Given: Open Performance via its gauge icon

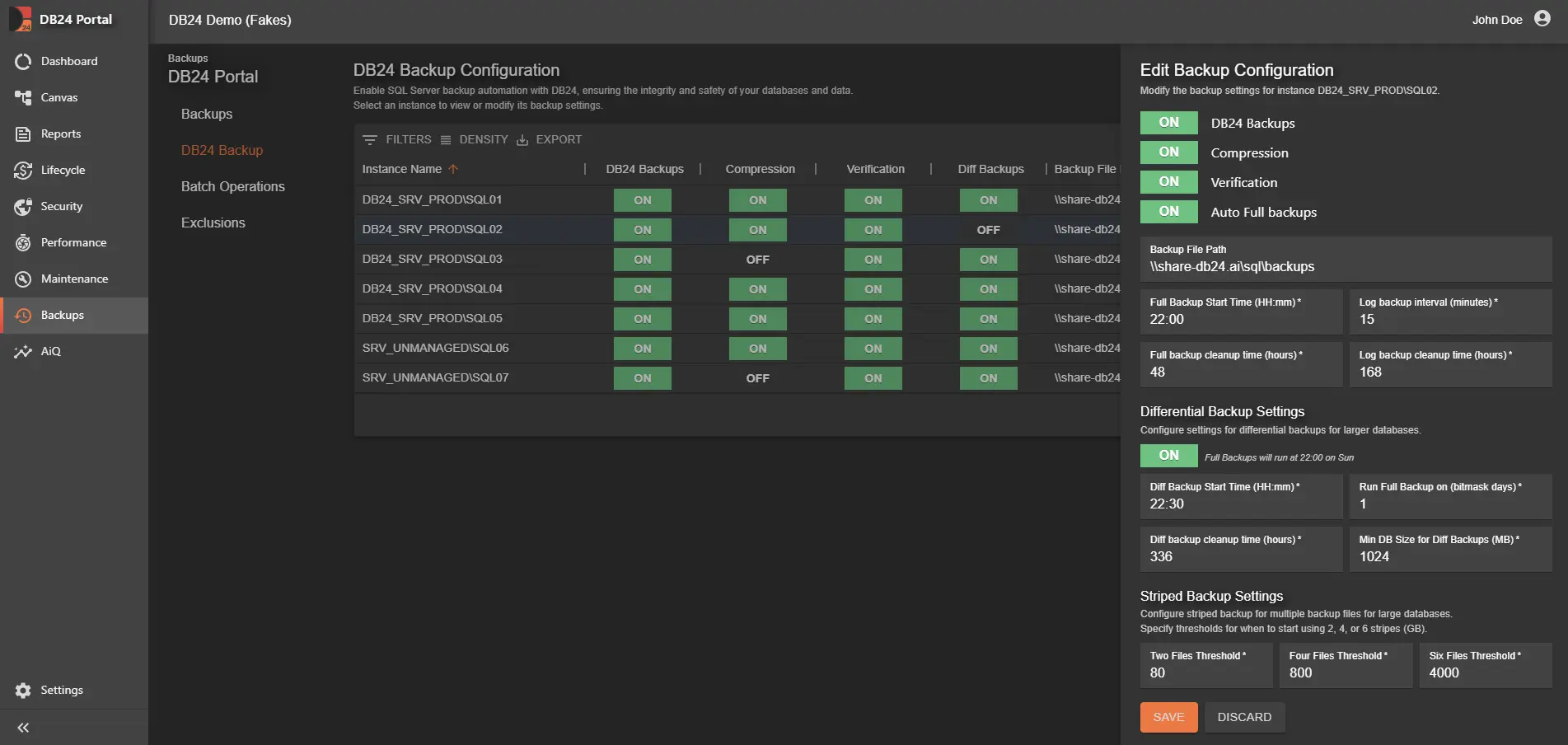Looking at the screenshot, I should [x=23, y=242].
